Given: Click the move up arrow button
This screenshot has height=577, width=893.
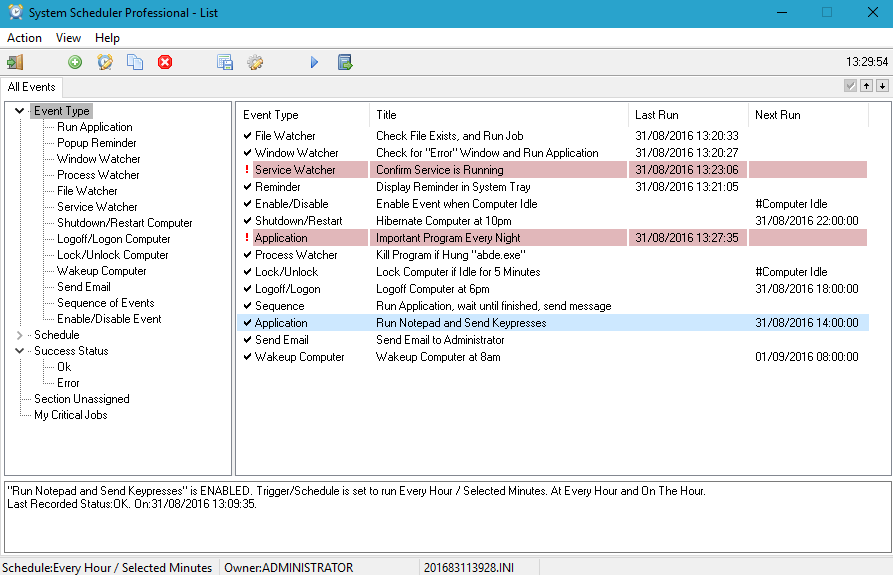Looking at the screenshot, I should point(866,86).
